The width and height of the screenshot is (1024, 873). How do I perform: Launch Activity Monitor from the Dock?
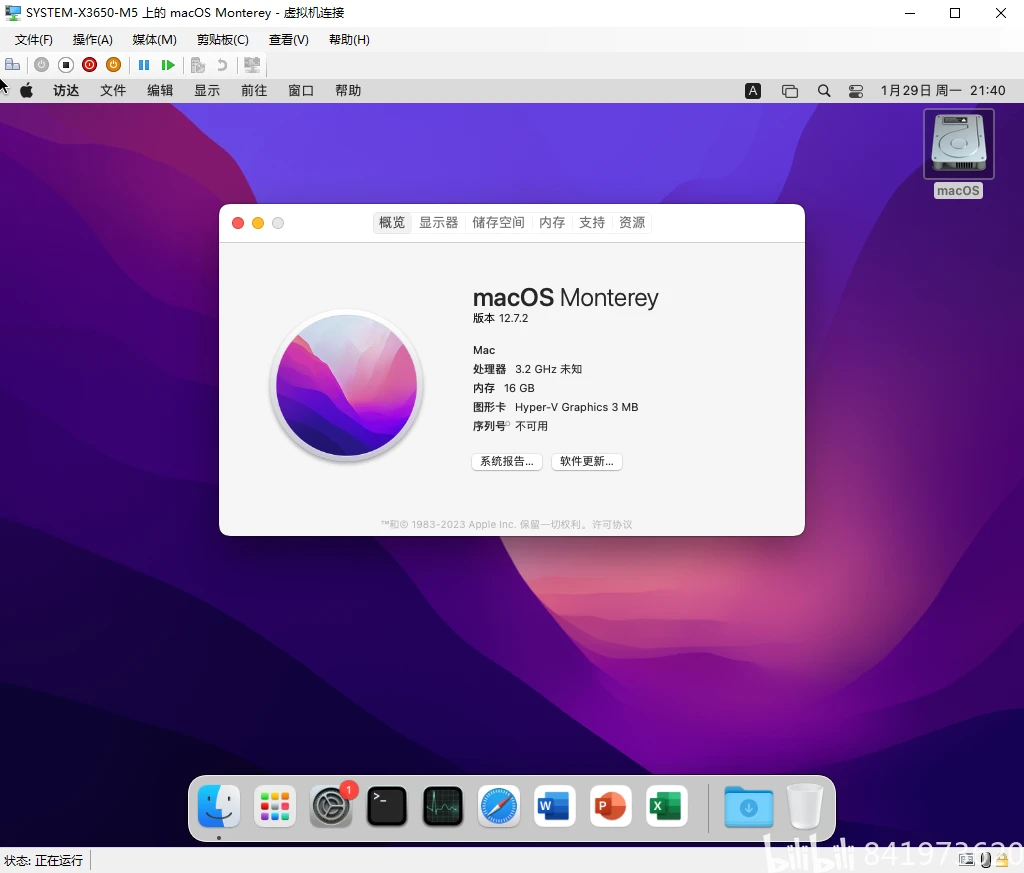pos(443,806)
